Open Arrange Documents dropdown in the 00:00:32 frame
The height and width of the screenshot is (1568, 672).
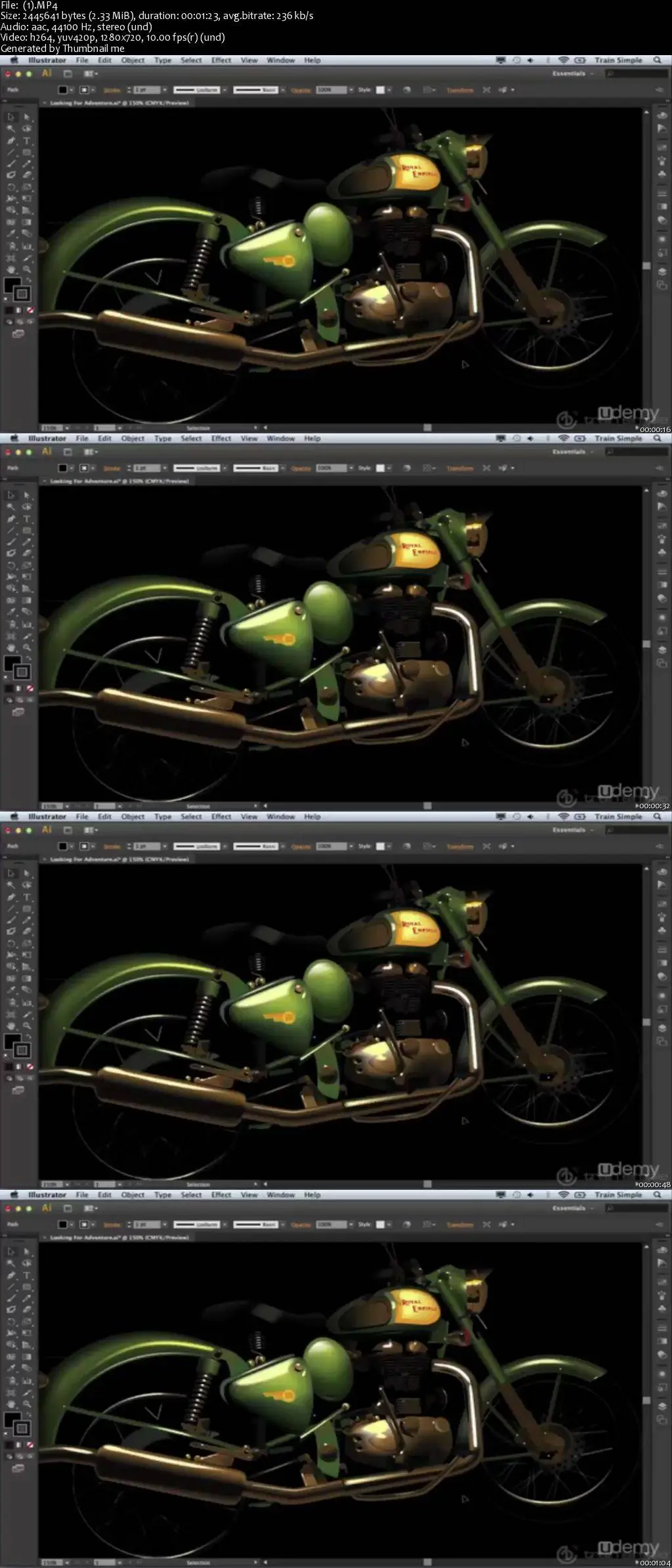tap(91, 452)
